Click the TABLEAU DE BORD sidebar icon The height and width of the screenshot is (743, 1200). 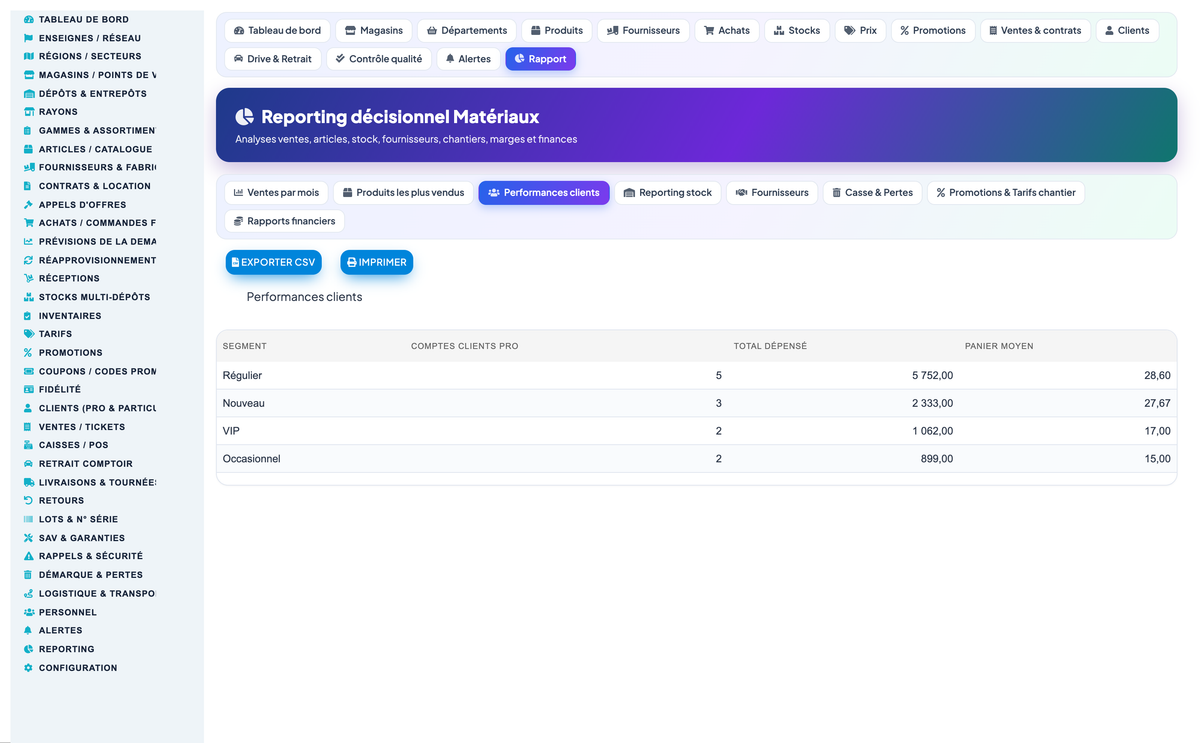click(29, 19)
